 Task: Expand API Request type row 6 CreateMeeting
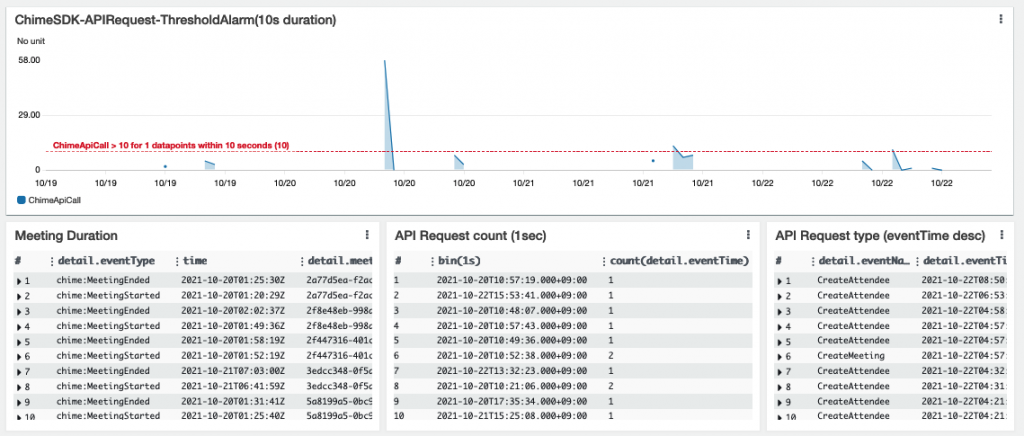(780, 356)
